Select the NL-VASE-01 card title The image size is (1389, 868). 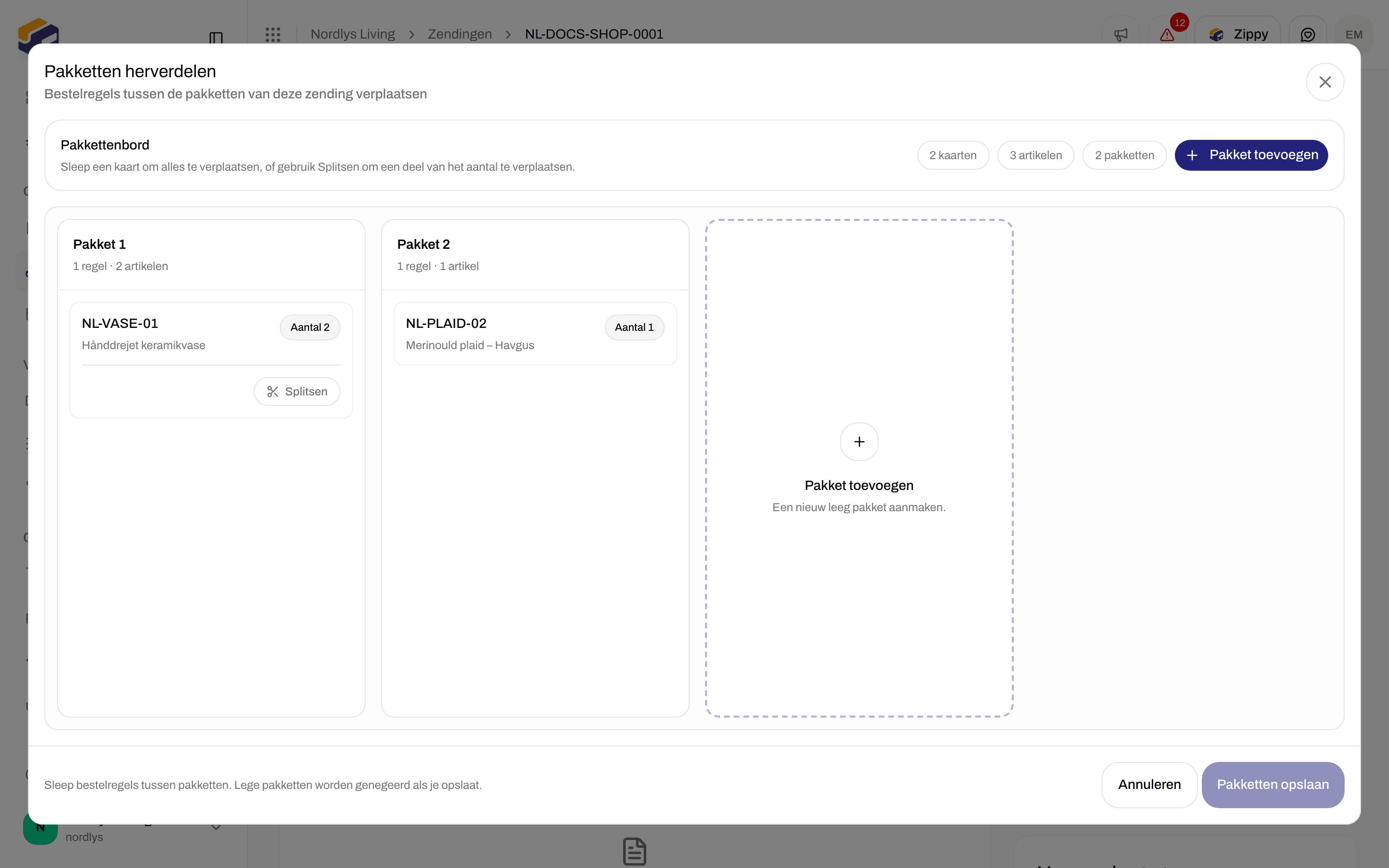click(120, 323)
